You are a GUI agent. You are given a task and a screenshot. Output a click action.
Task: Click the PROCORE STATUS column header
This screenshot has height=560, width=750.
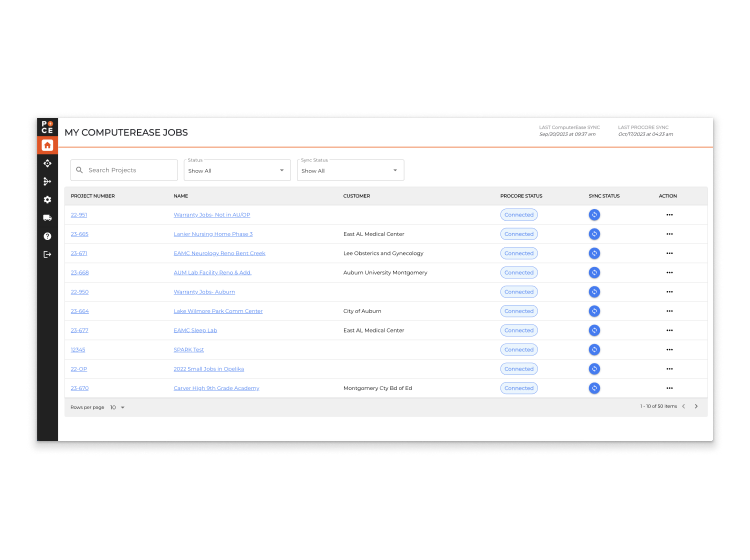(x=521, y=196)
